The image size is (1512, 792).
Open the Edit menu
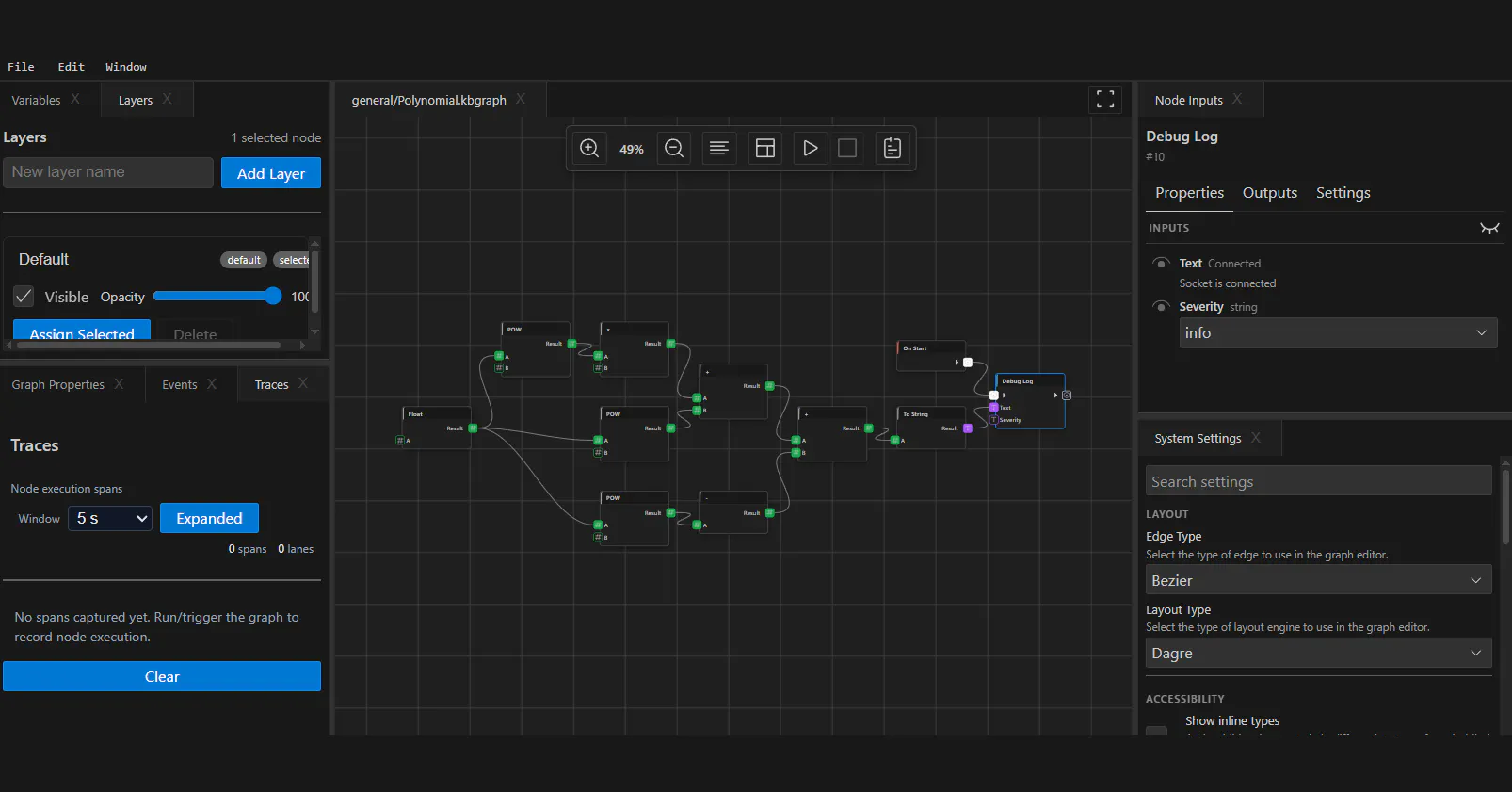tap(72, 67)
